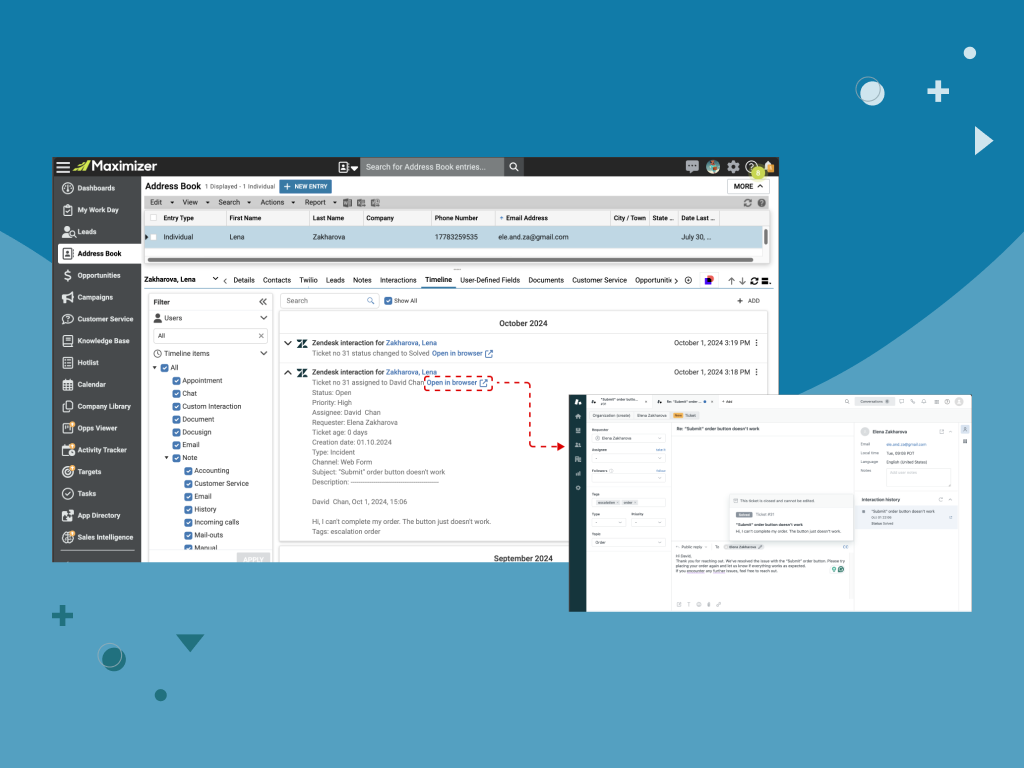Expand the 3:19 PM Zendesk interaction
Viewport: 1024px width, 768px height.
[288, 343]
